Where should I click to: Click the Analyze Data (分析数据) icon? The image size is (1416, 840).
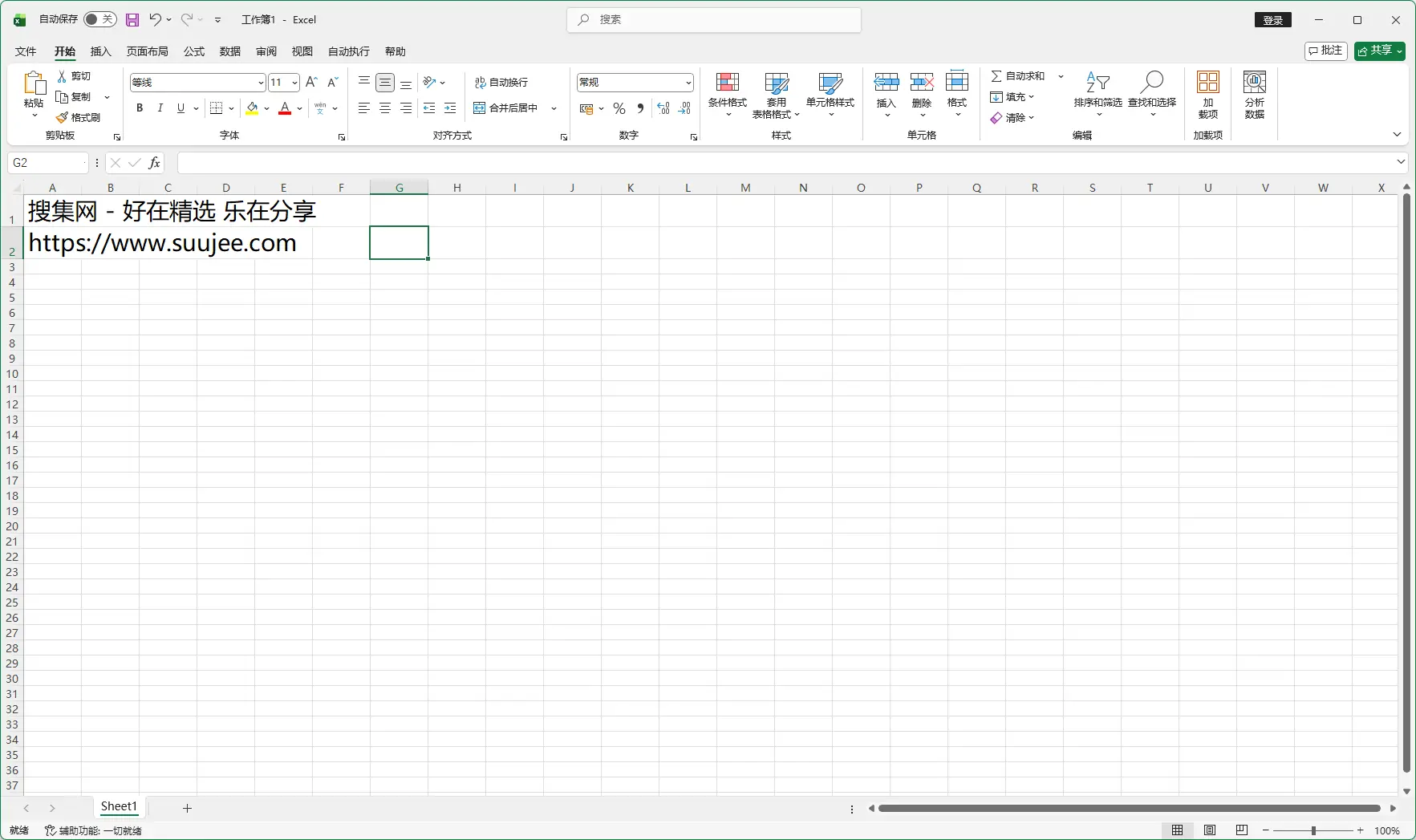1254,83
